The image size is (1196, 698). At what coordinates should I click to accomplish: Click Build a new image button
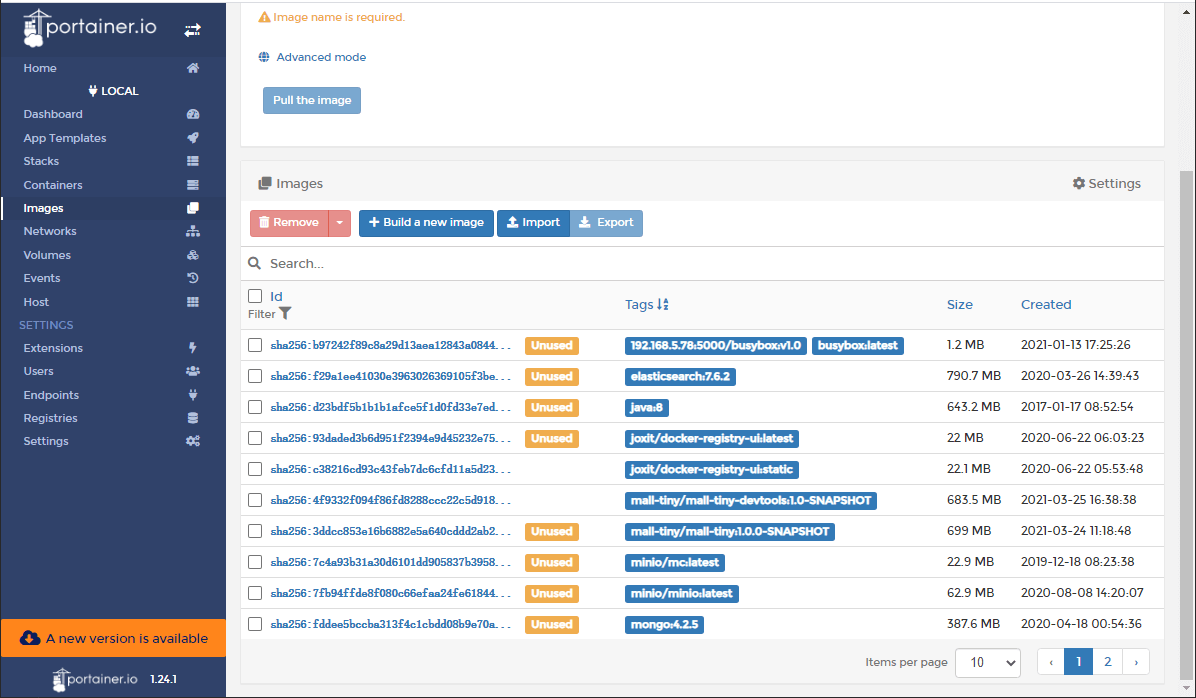tap(426, 223)
